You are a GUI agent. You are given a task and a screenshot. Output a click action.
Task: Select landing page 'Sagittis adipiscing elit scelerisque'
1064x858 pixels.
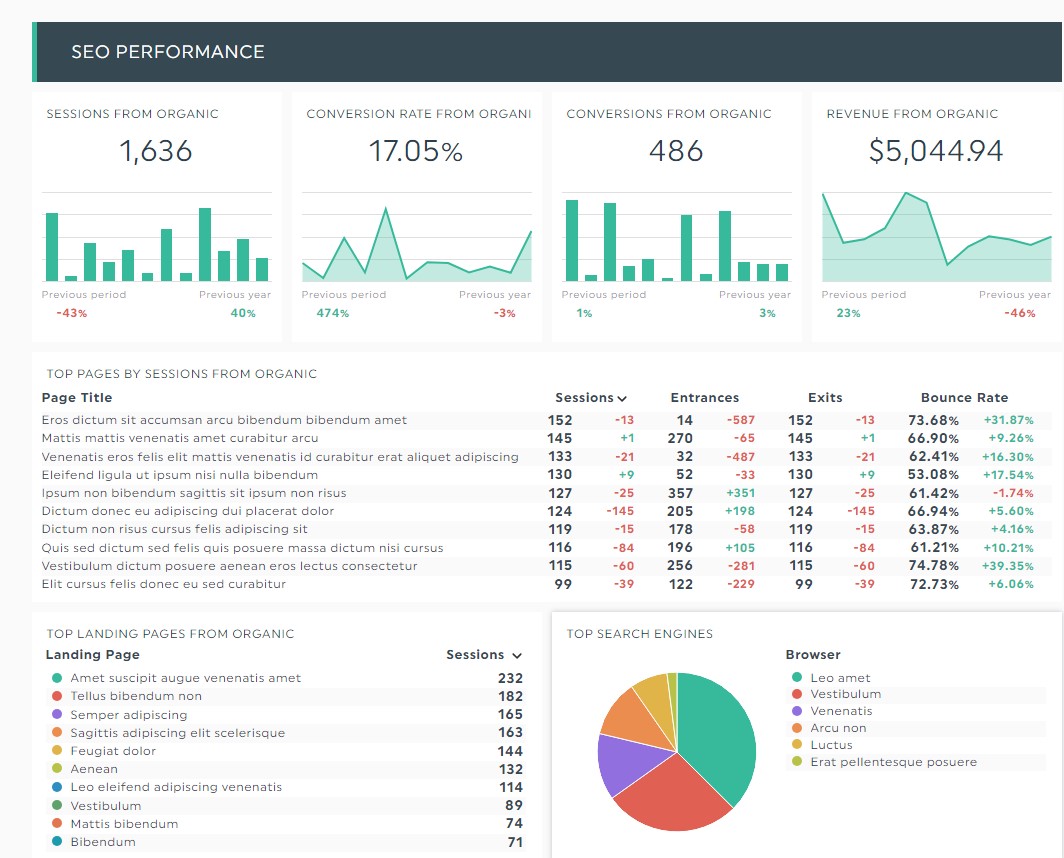(x=178, y=733)
